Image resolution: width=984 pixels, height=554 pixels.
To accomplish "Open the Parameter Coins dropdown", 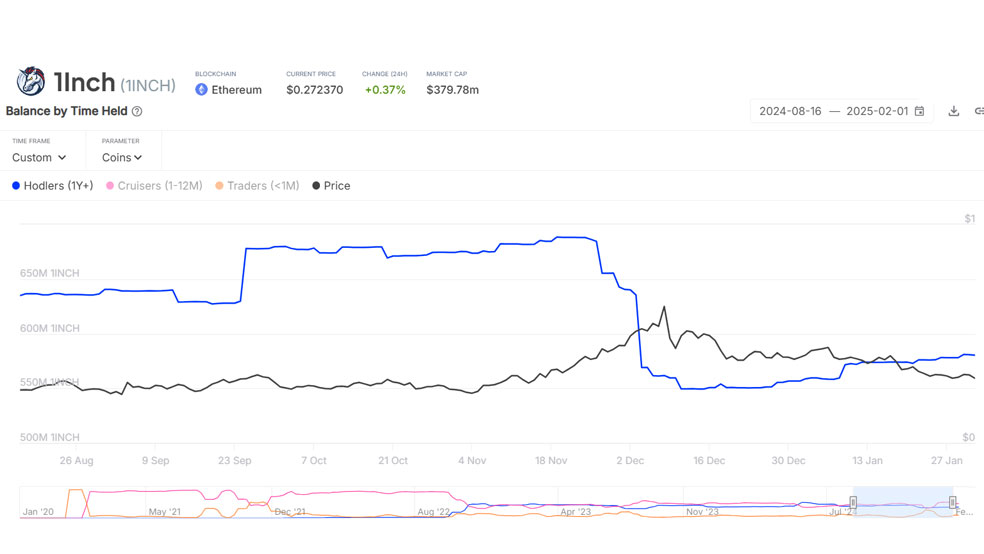I will pos(122,157).
